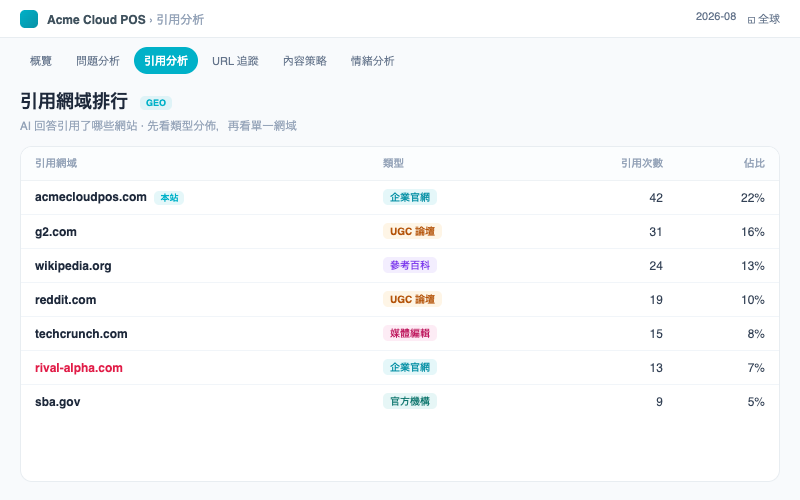
Task: Click the 10% share value
Action: pos(753,300)
